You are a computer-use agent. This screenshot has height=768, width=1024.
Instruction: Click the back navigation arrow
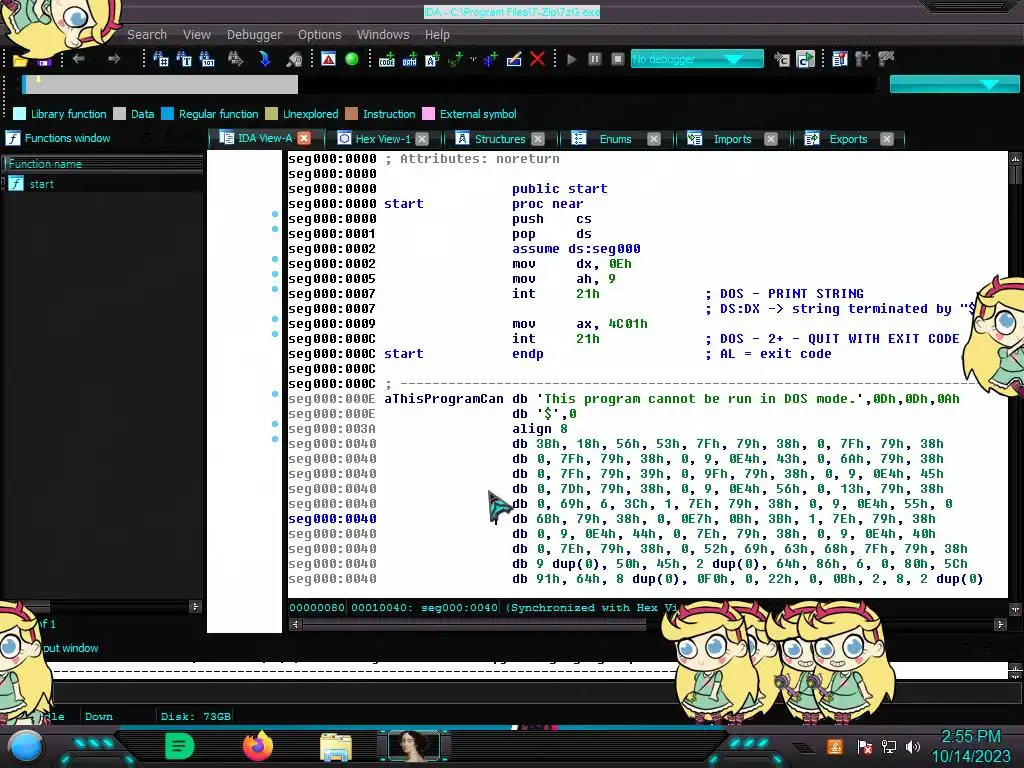(x=79, y=59)
